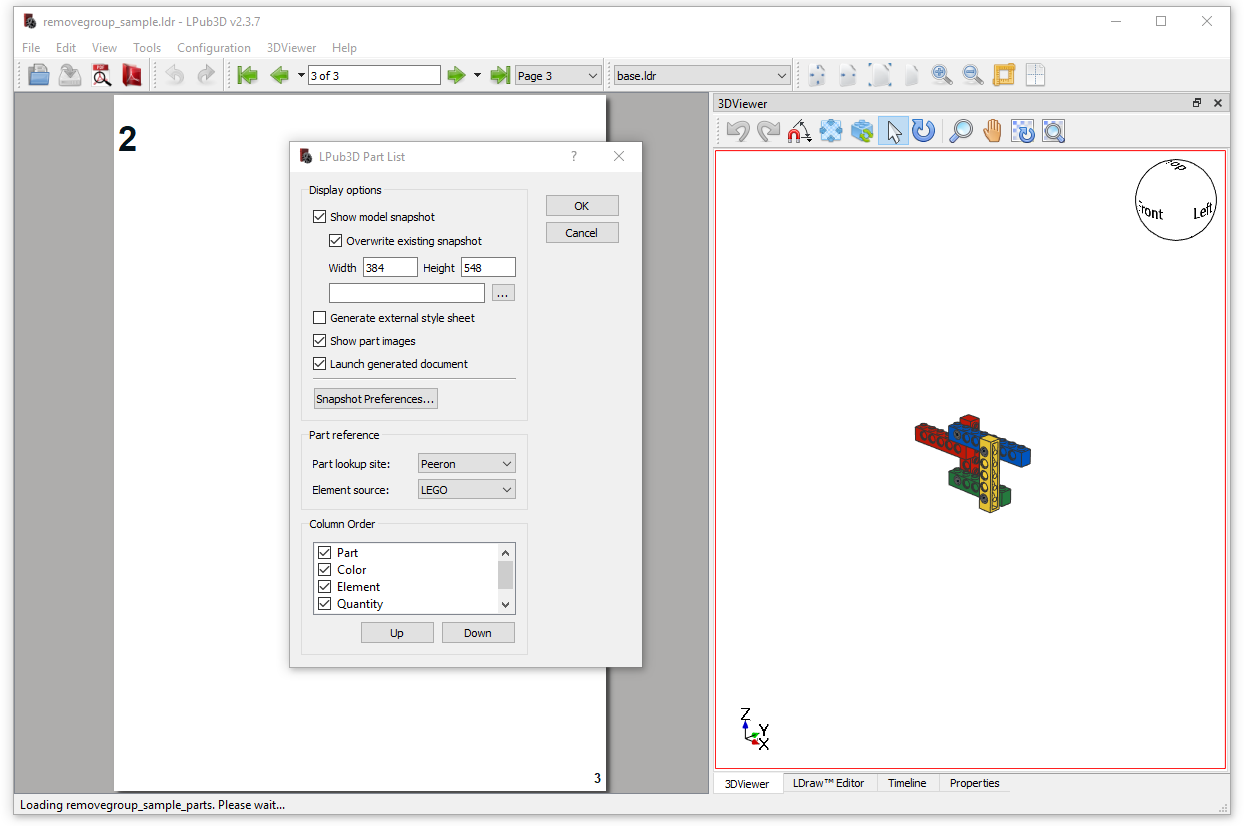Viewport: 1244px width, 826px height.
Task: Open an existing LDraw file
Action: click(38, 74)
